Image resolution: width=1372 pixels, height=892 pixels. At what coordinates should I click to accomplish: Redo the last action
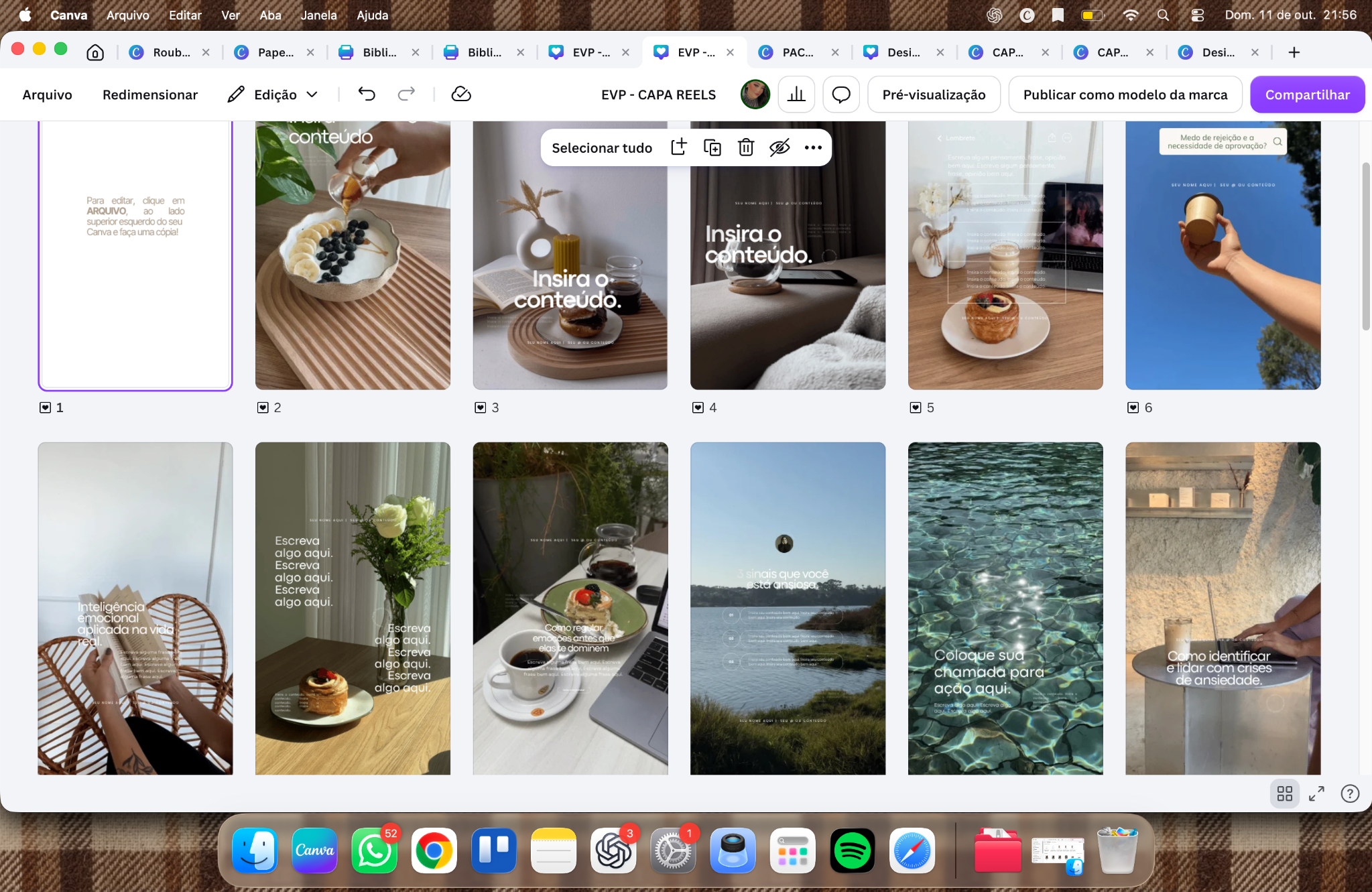click(x=406, y=94)
